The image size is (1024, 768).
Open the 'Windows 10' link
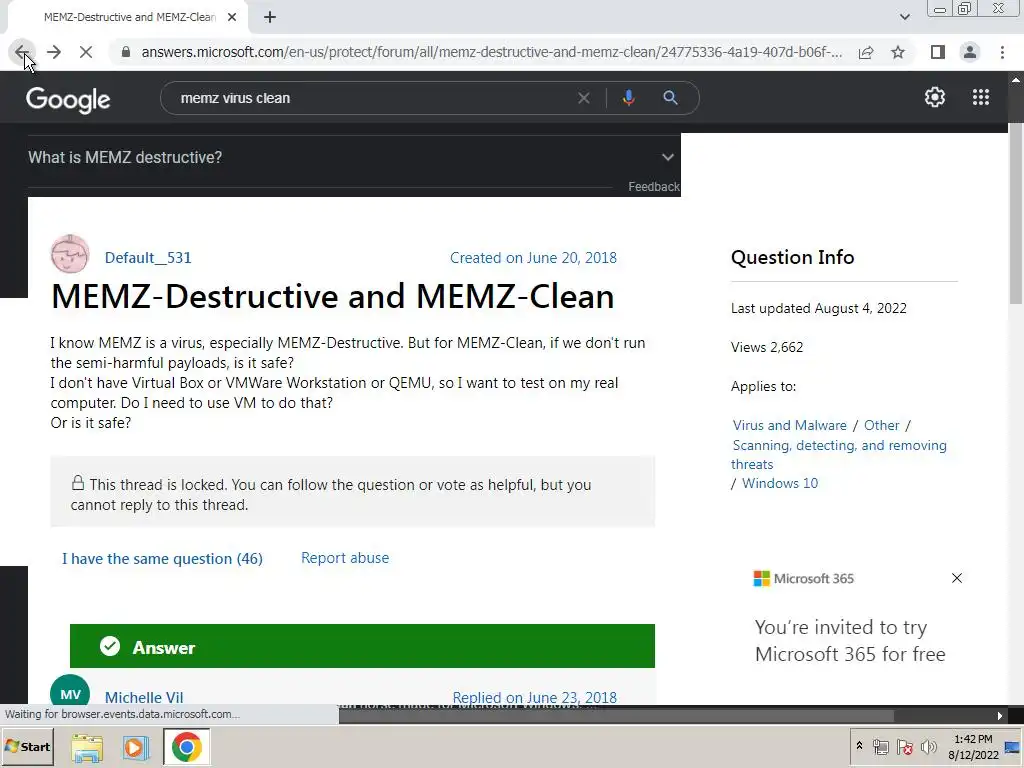(780, 483)
